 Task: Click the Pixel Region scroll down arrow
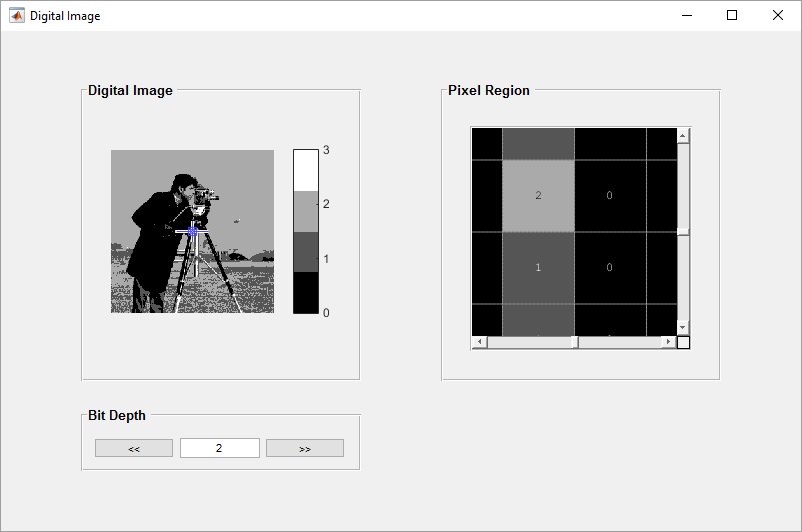pyautogui.click(x=683, y=327)
